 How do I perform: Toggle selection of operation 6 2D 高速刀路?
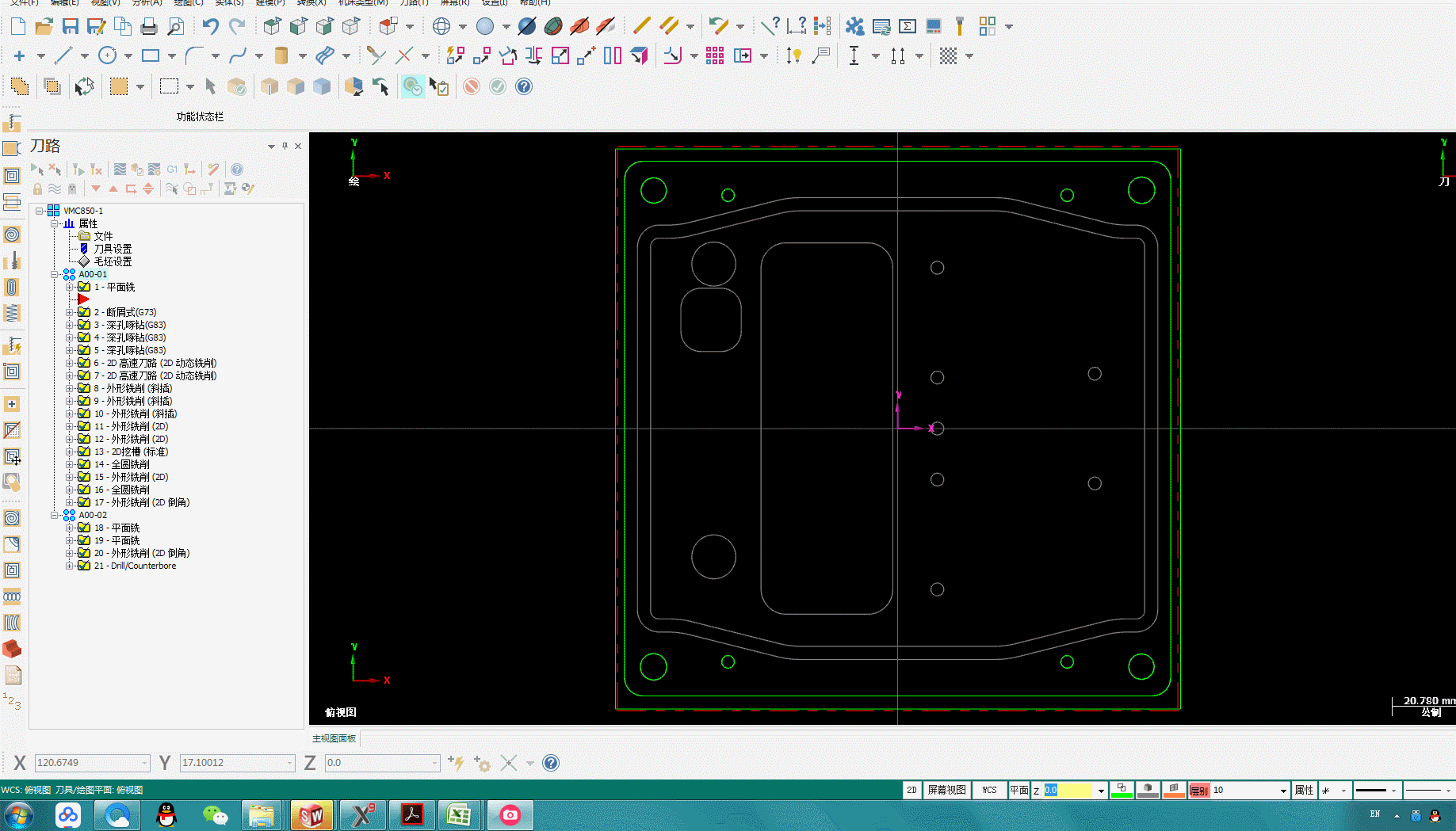(84, 363)
